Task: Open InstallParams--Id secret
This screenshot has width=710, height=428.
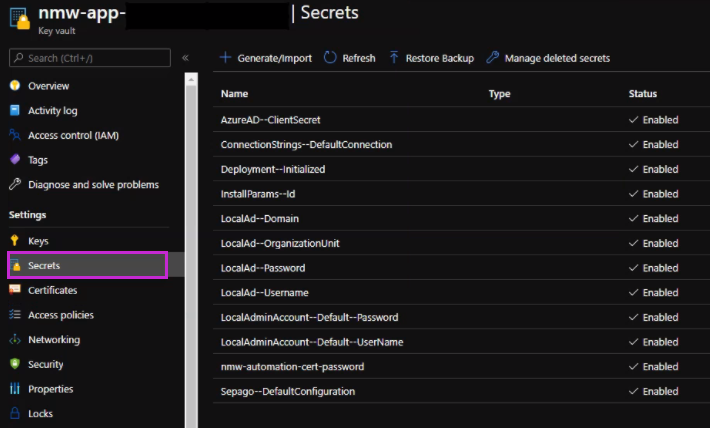Action: 258,194
